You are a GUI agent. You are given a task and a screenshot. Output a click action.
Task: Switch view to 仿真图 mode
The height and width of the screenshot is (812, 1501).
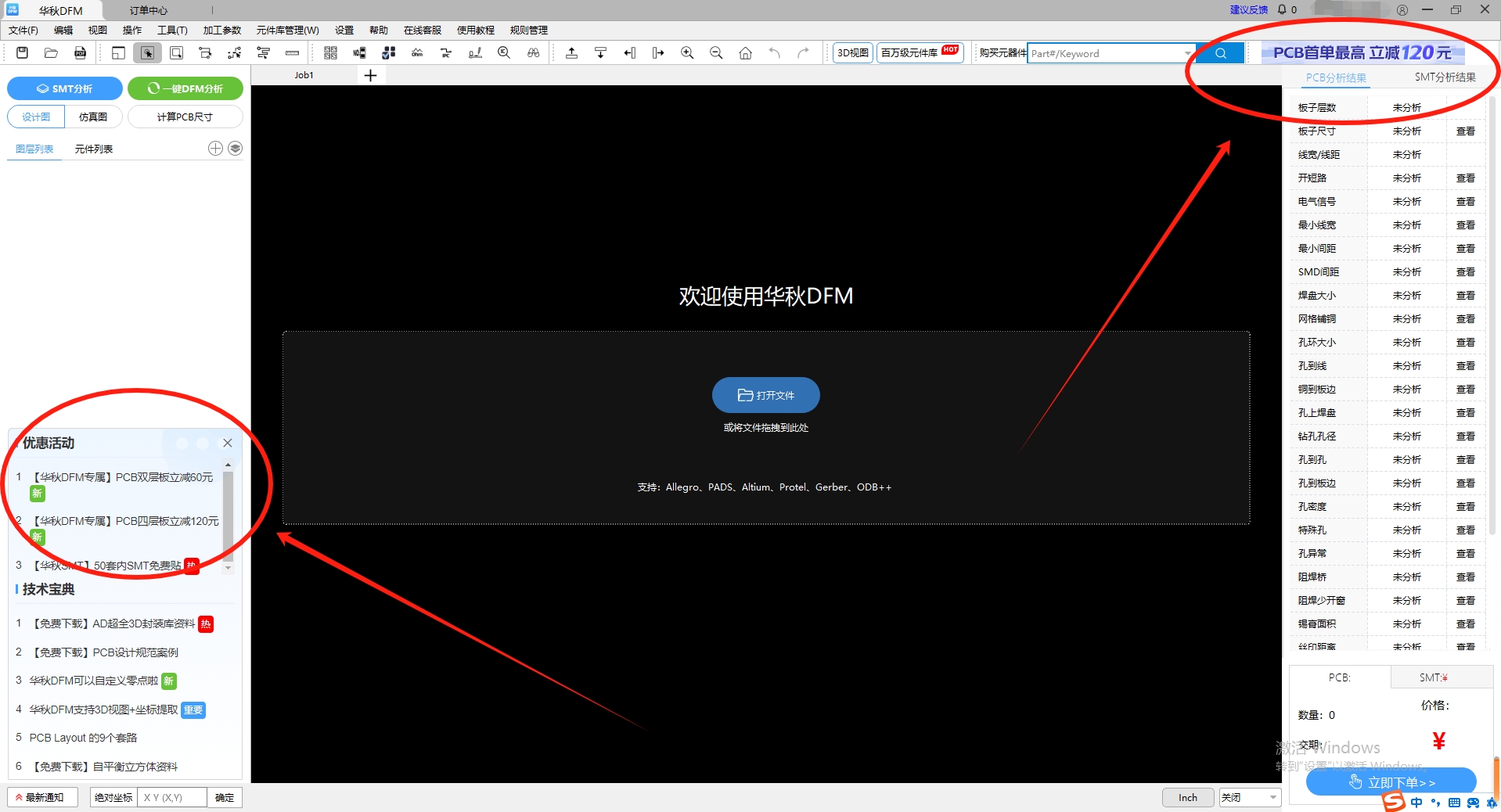point(93,117)
